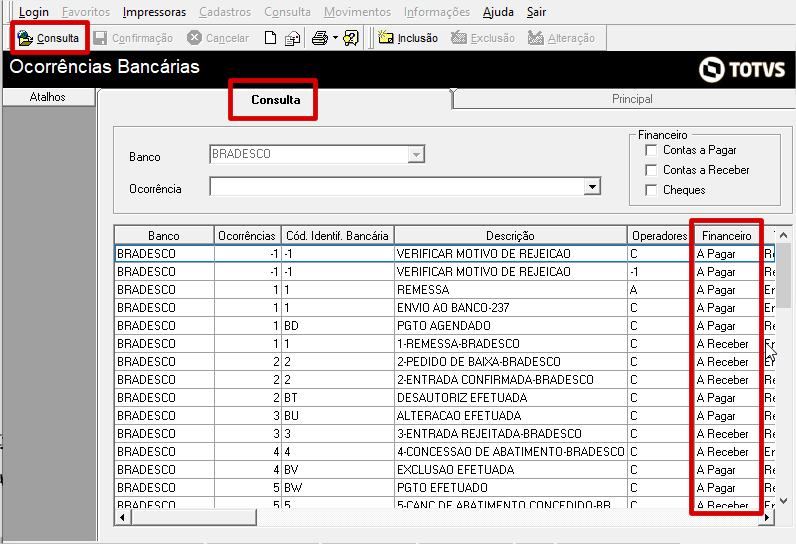Expand the Banco dropdown arrow
796x544 pixels.
pos(416,154)
